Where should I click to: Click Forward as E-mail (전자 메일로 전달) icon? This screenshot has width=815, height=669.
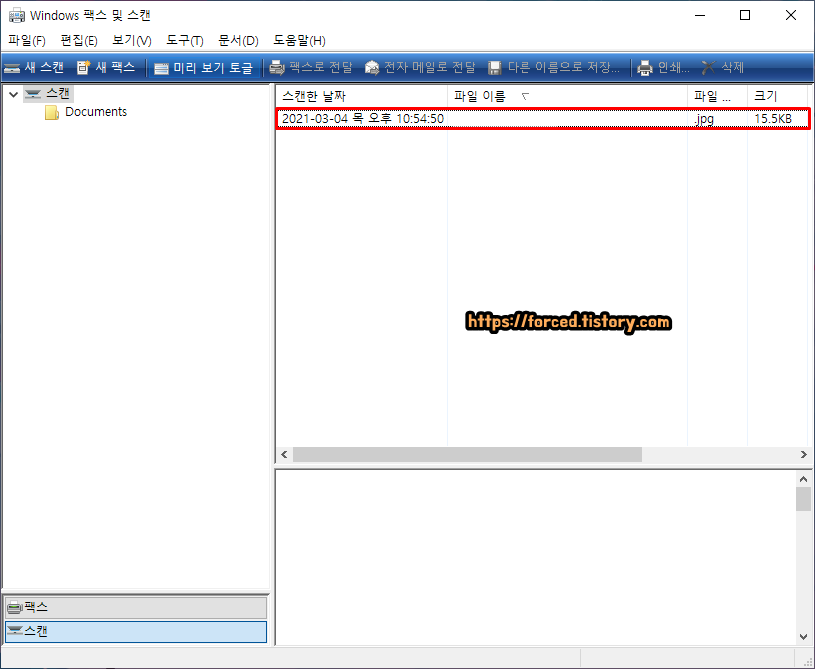point(372,68)
